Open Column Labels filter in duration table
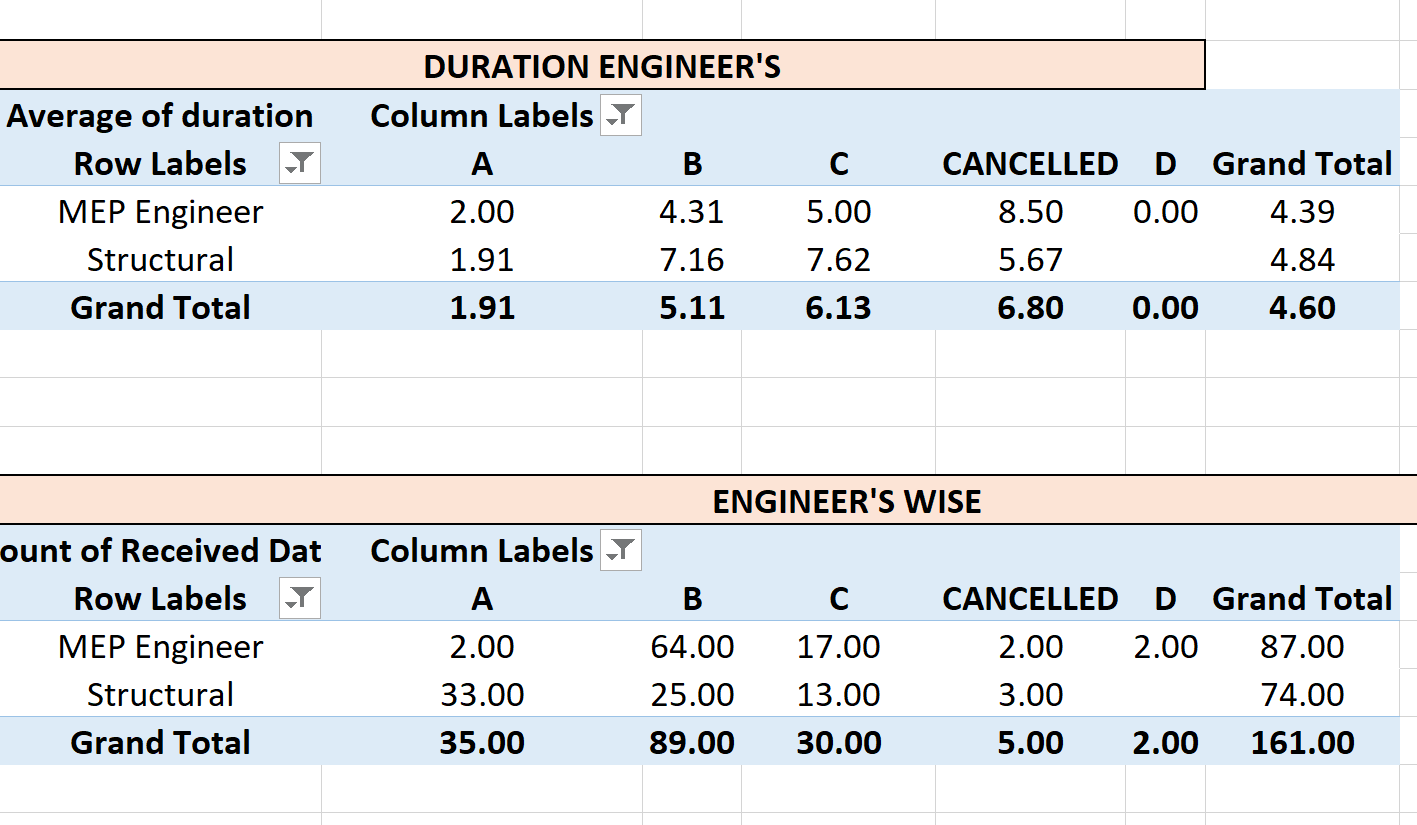Viewport: 1417px width, 825px height. [621, 116]
